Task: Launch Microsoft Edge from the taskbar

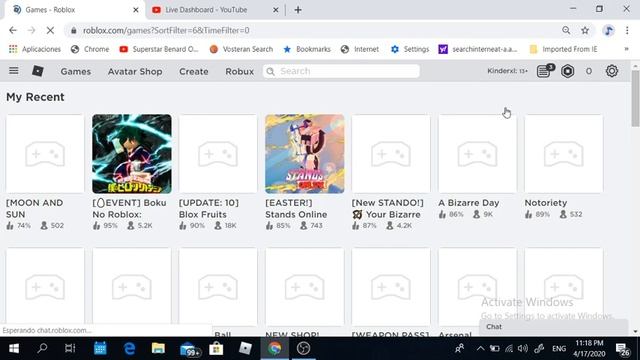Action: click(x=129, y=348)
